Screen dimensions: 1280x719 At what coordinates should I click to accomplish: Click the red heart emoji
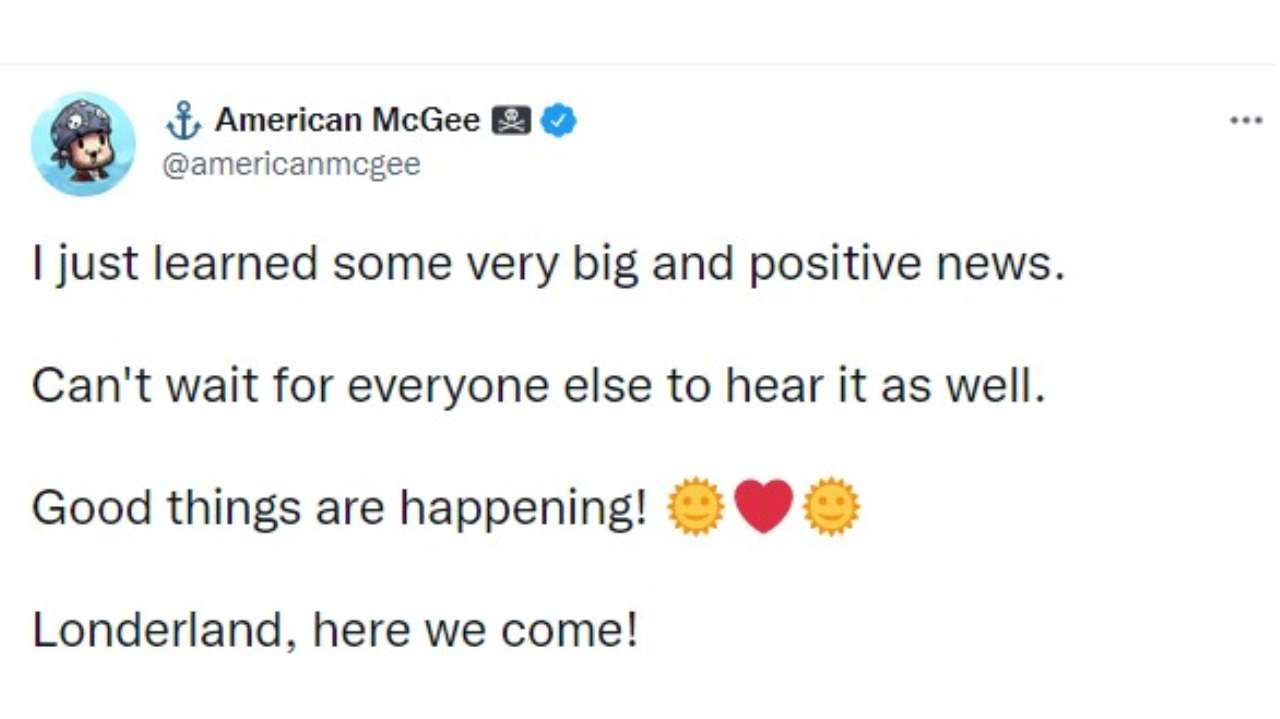(x=764, y=507)
